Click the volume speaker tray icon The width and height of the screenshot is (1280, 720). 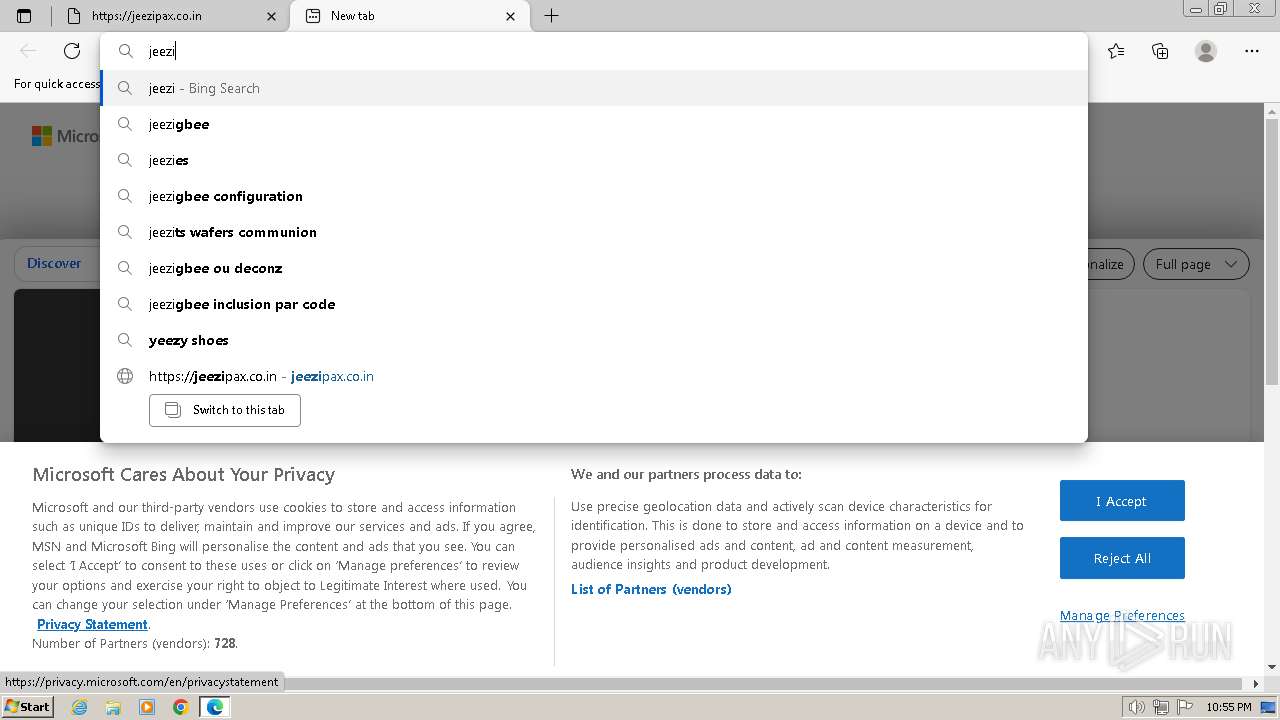[x=1137, y=707]
